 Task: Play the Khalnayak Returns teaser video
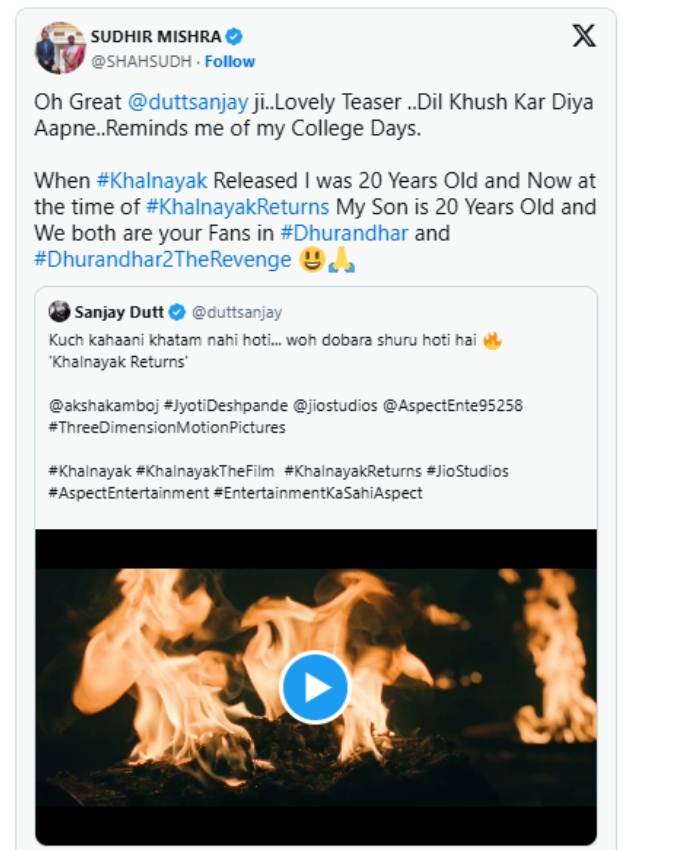pos(315,687)
